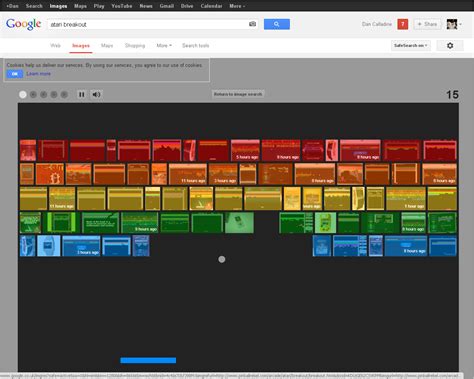Click orange brick labeled 11 hours ago
Image resolution: width=474 pixels, height=379 pixels.
coord(188,174)
